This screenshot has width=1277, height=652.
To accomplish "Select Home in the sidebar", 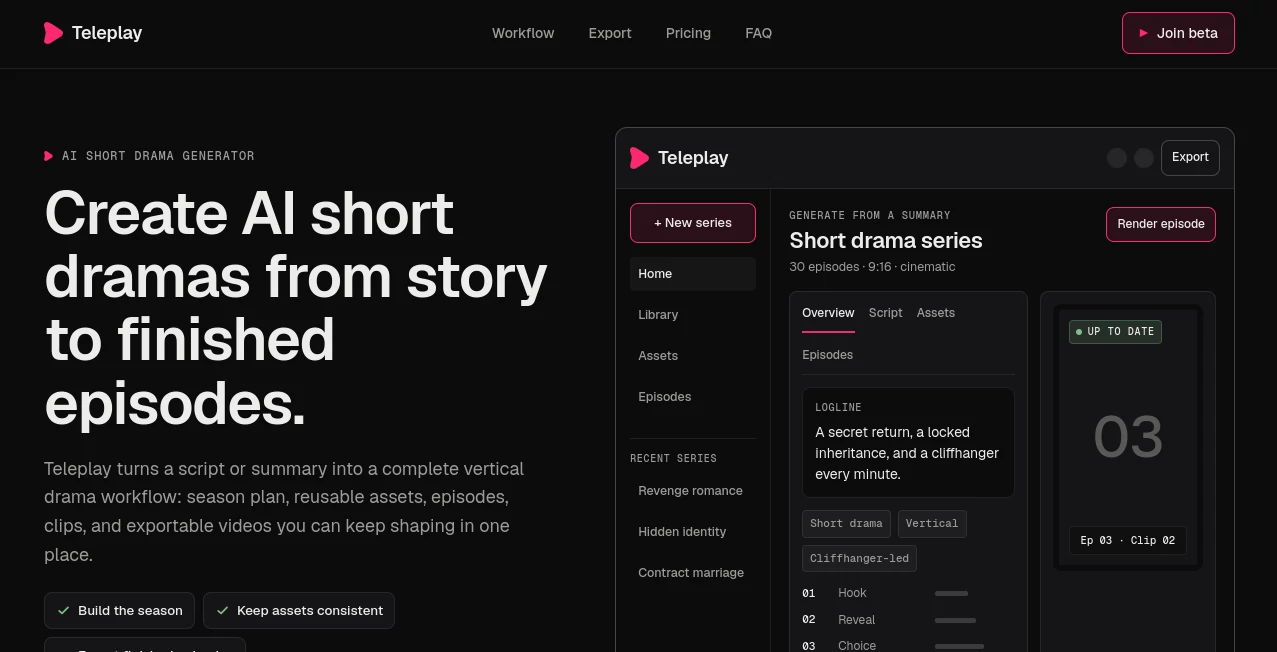I will point(693,274).
